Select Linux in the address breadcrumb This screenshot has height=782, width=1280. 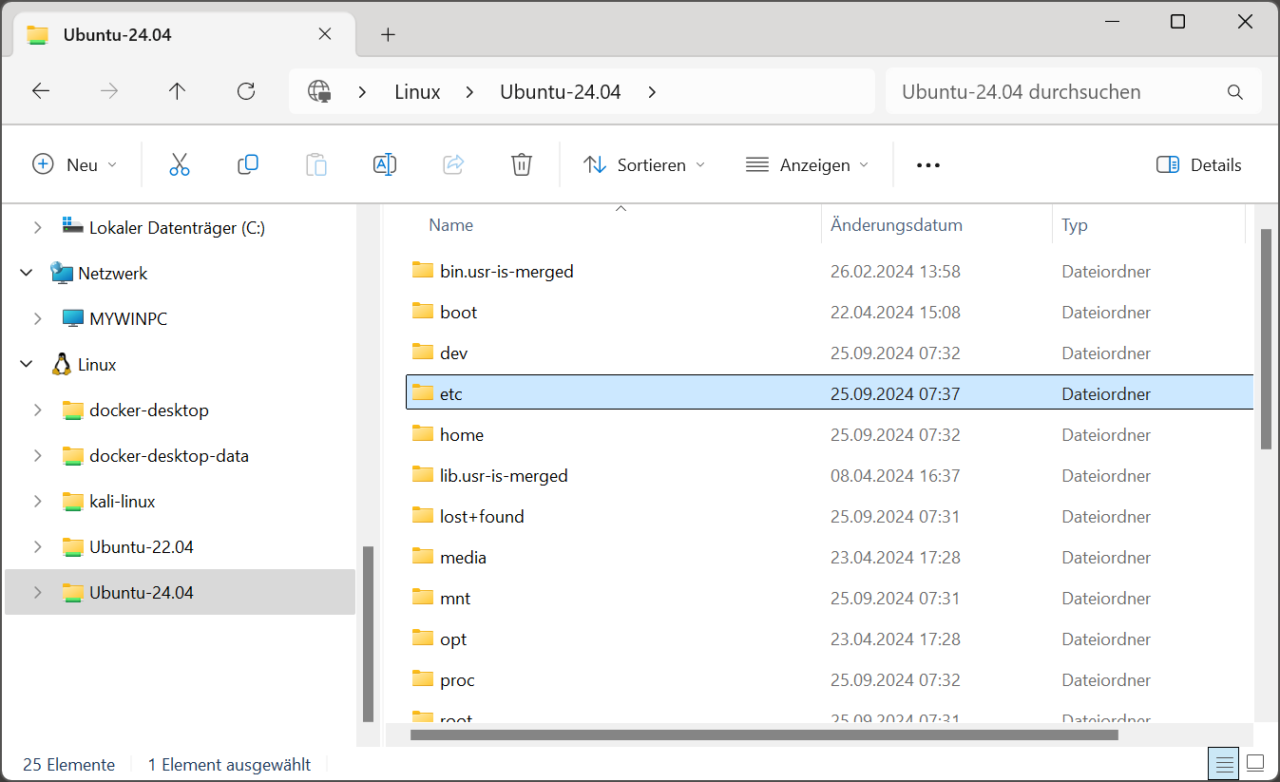pos(417,92)
